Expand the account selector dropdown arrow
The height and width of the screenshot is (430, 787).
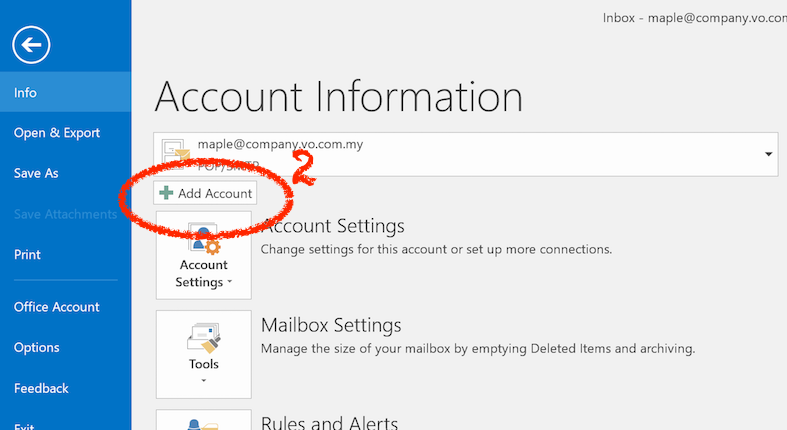tap(769, 154)
